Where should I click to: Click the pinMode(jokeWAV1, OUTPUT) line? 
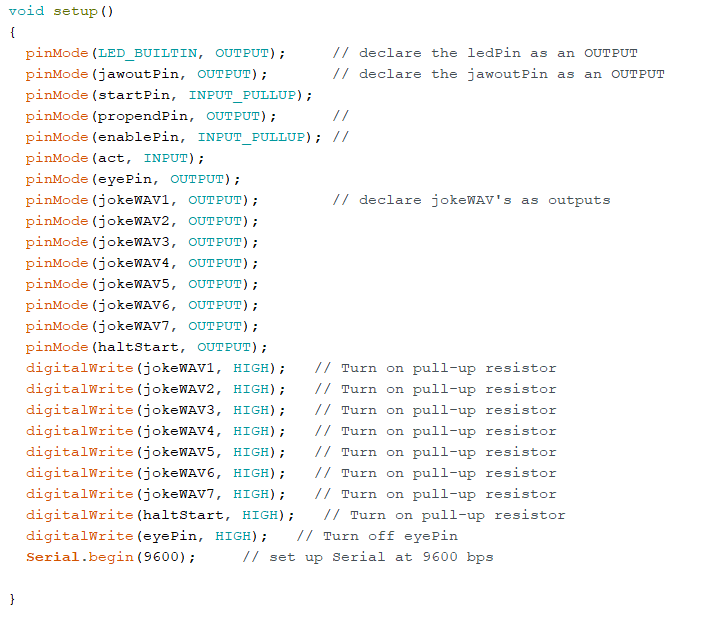coord(142,201)
